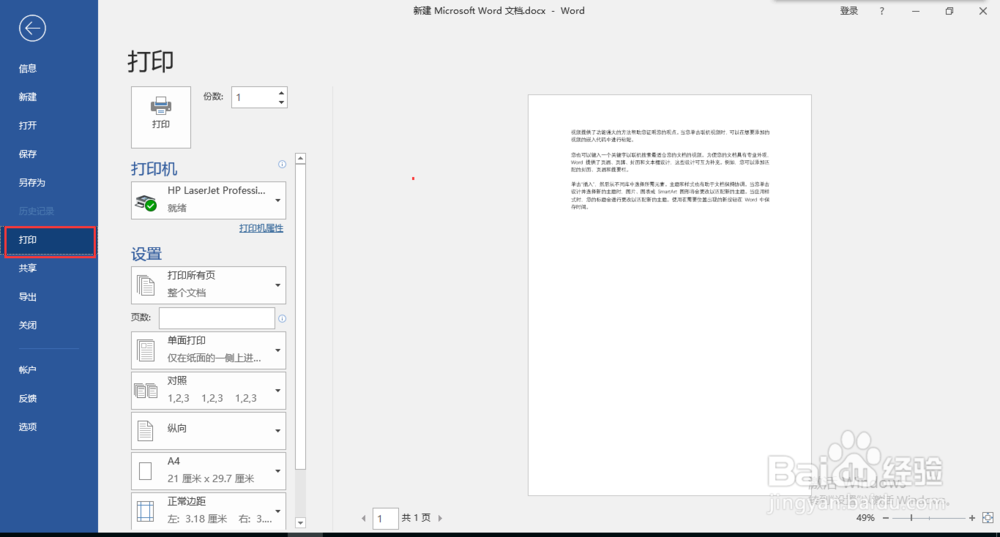Click the copies number field
This screenshot has height=537, width=1000.
(254, 98)
